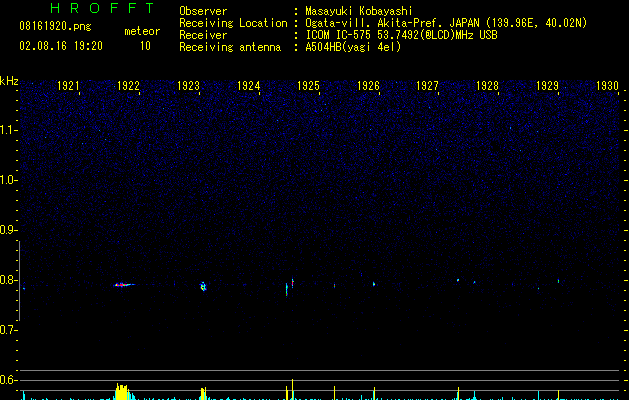Image resolution: width=629 pixels, height=400 pixels.
Task: Click the observer name Masayuki Kobayashi
Action: click(359, 11)
